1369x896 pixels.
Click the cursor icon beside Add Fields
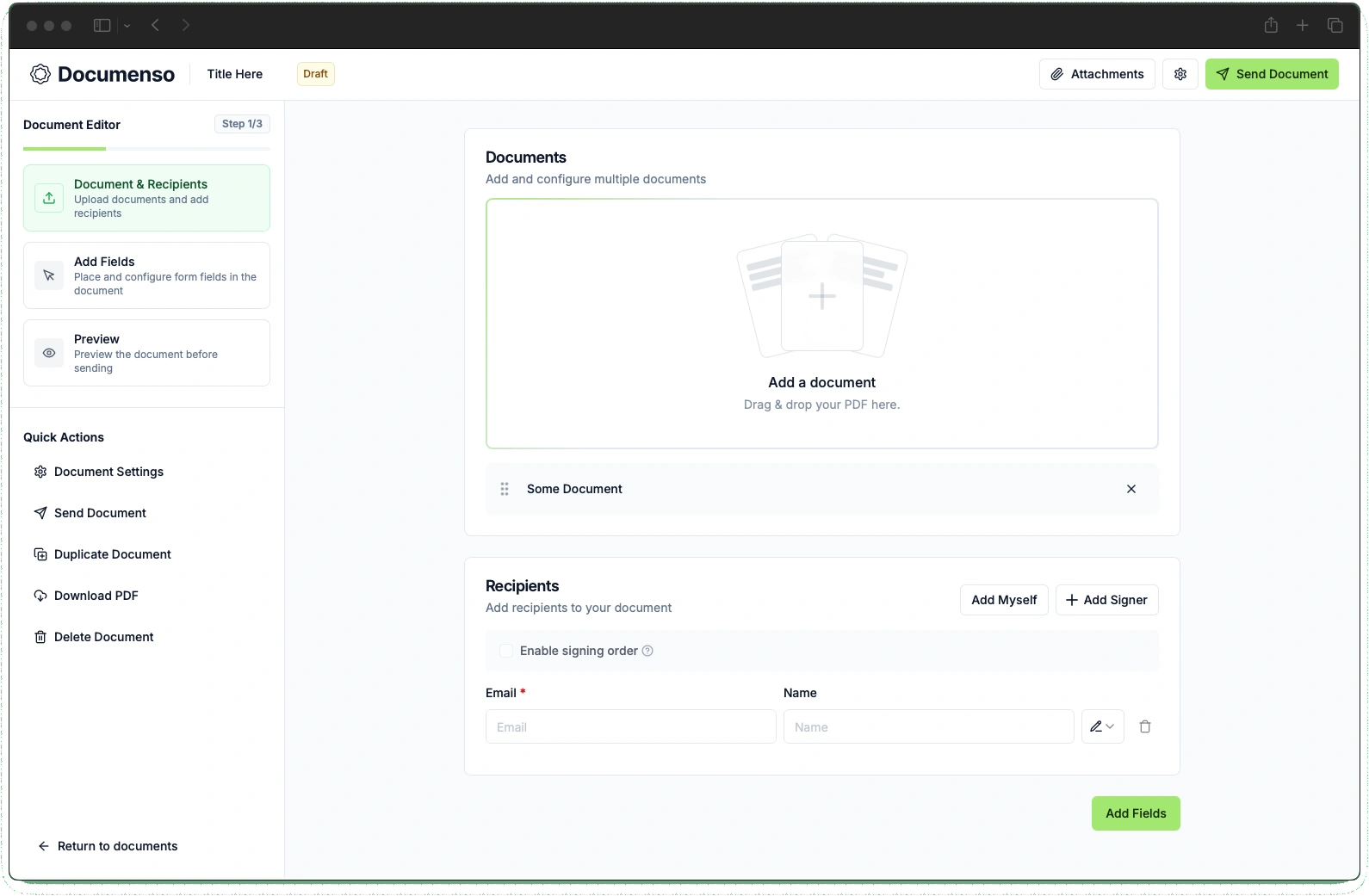coord(49,275)
